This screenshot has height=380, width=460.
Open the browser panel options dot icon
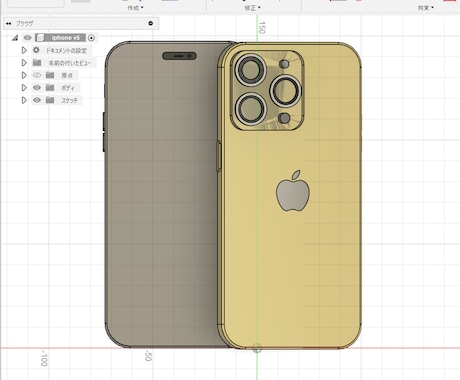(x=151, y=23)
